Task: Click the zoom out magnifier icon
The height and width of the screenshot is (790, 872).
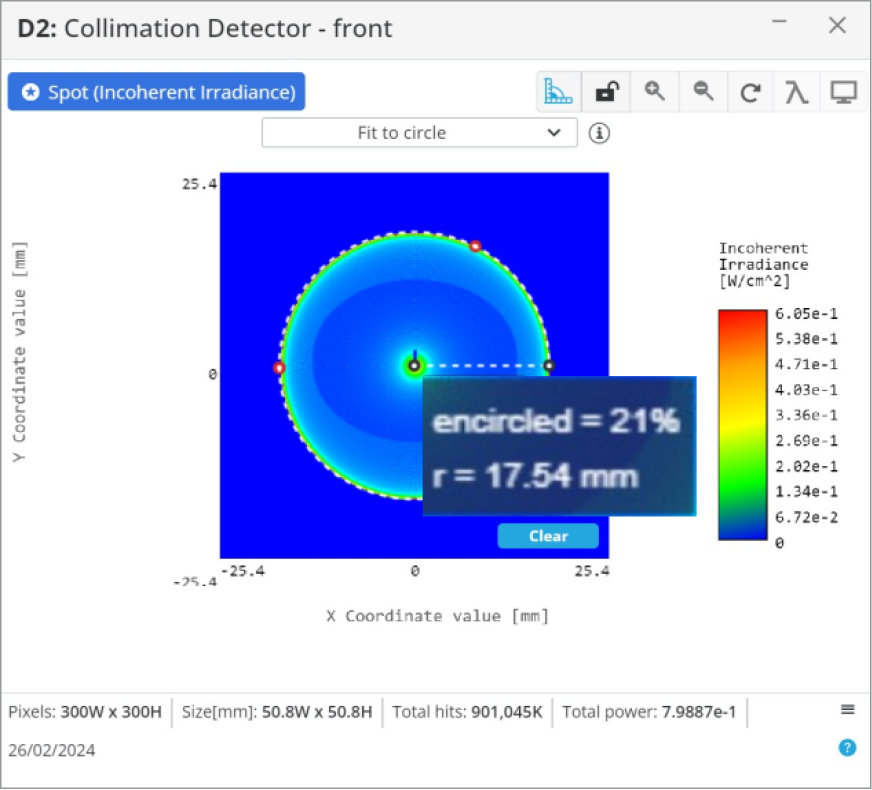Action: pyautogui.click(x=703, y=92)
